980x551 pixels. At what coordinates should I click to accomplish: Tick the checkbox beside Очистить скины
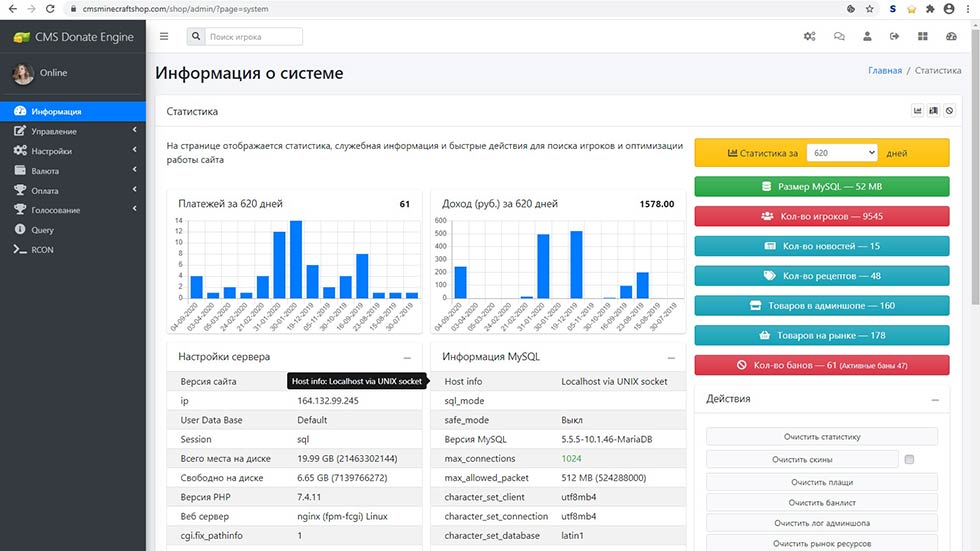click(909, 460)
